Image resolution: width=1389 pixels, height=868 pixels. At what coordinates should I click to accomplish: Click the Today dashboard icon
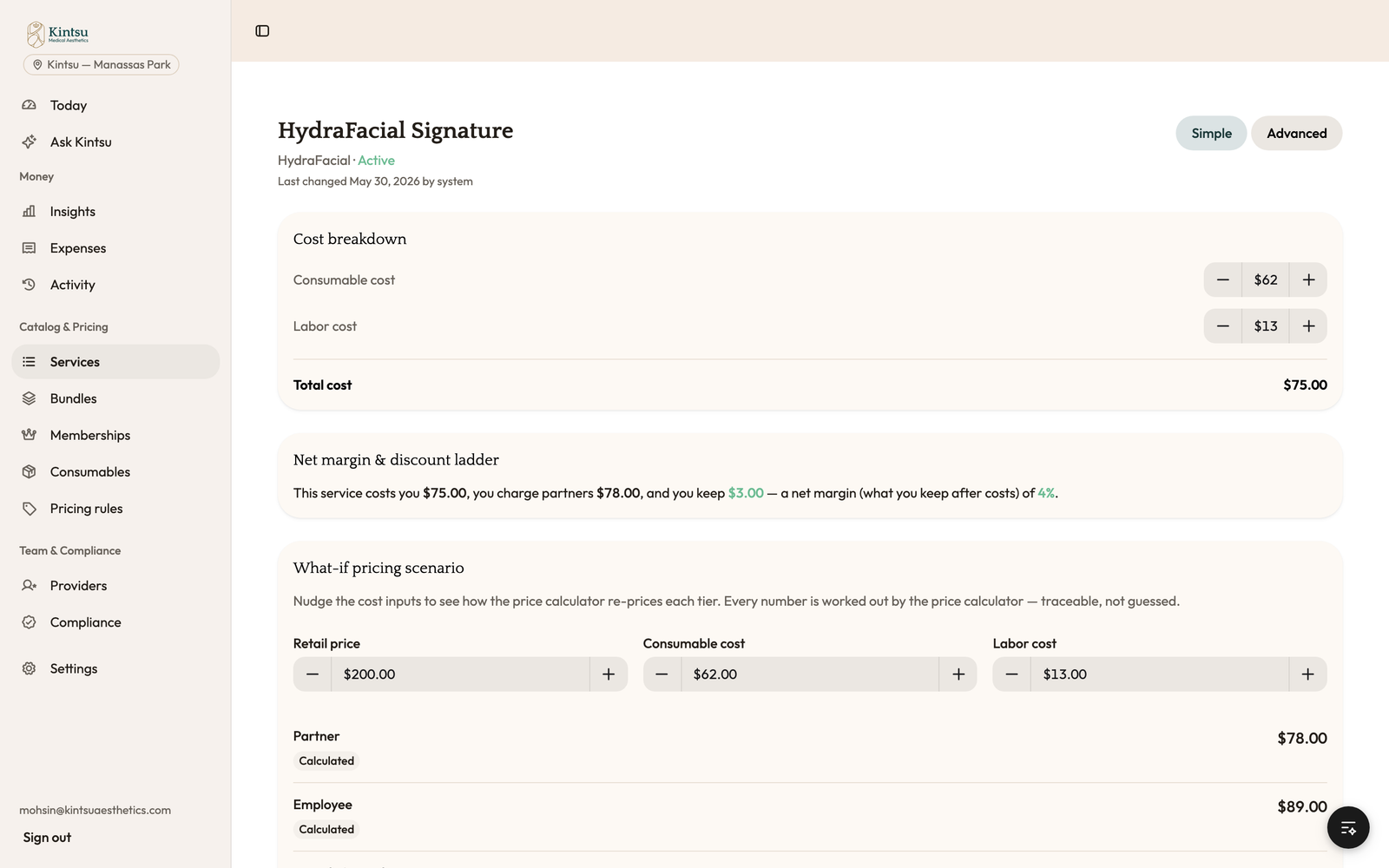[x=30, y=105]
